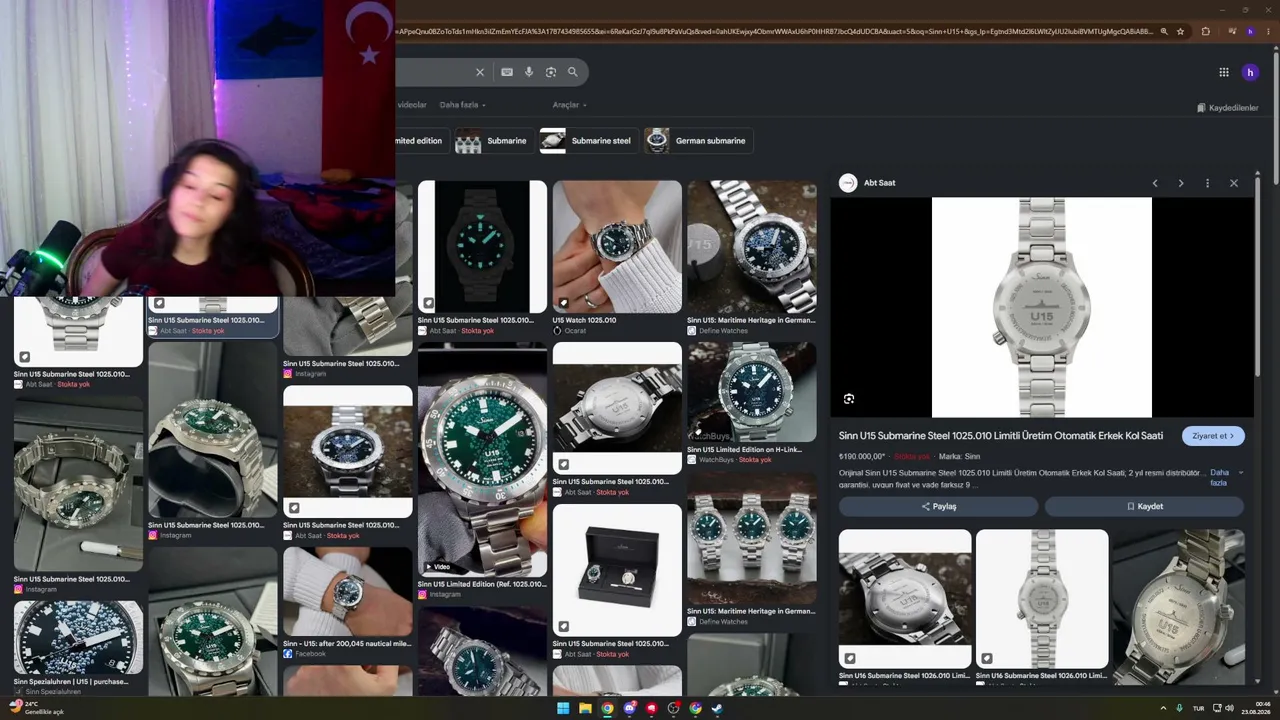Image resolution: width=1280 pixels, height=720 pixels.
Task: Click the large watch caseback preview image
Action: click(1042, 307)
